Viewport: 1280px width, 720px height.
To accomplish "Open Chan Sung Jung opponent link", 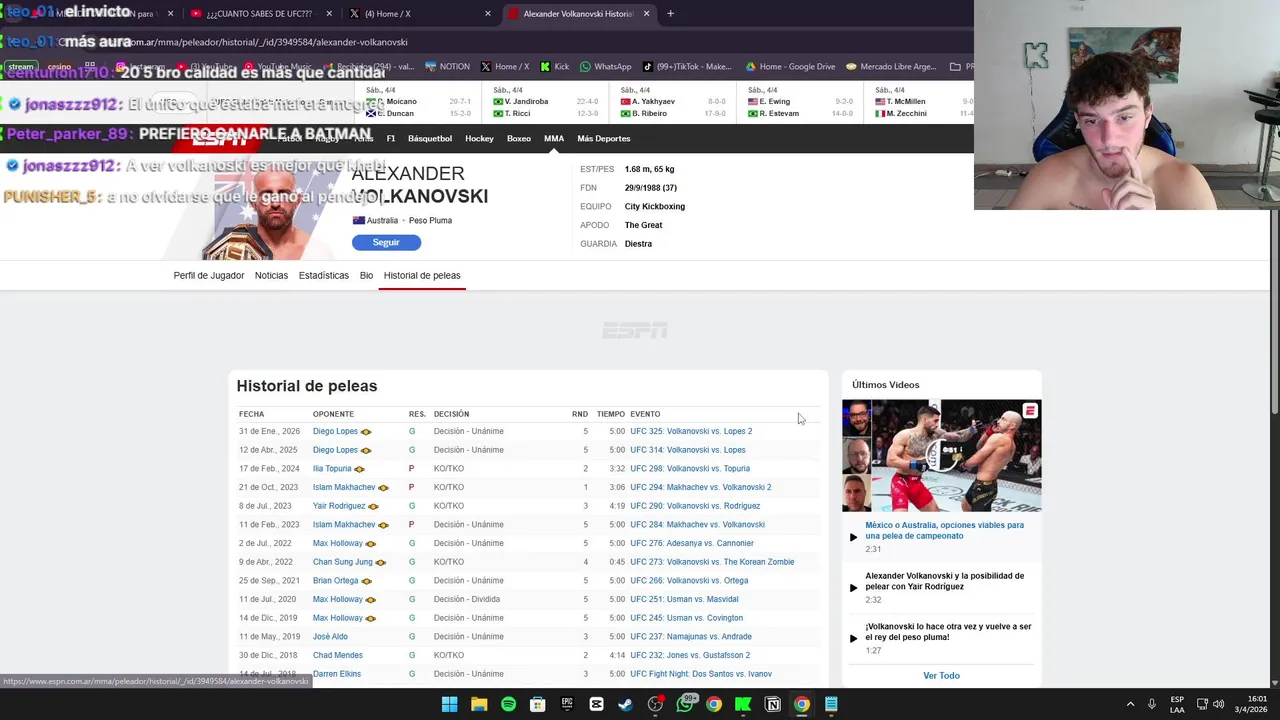I will pos(342,562).
